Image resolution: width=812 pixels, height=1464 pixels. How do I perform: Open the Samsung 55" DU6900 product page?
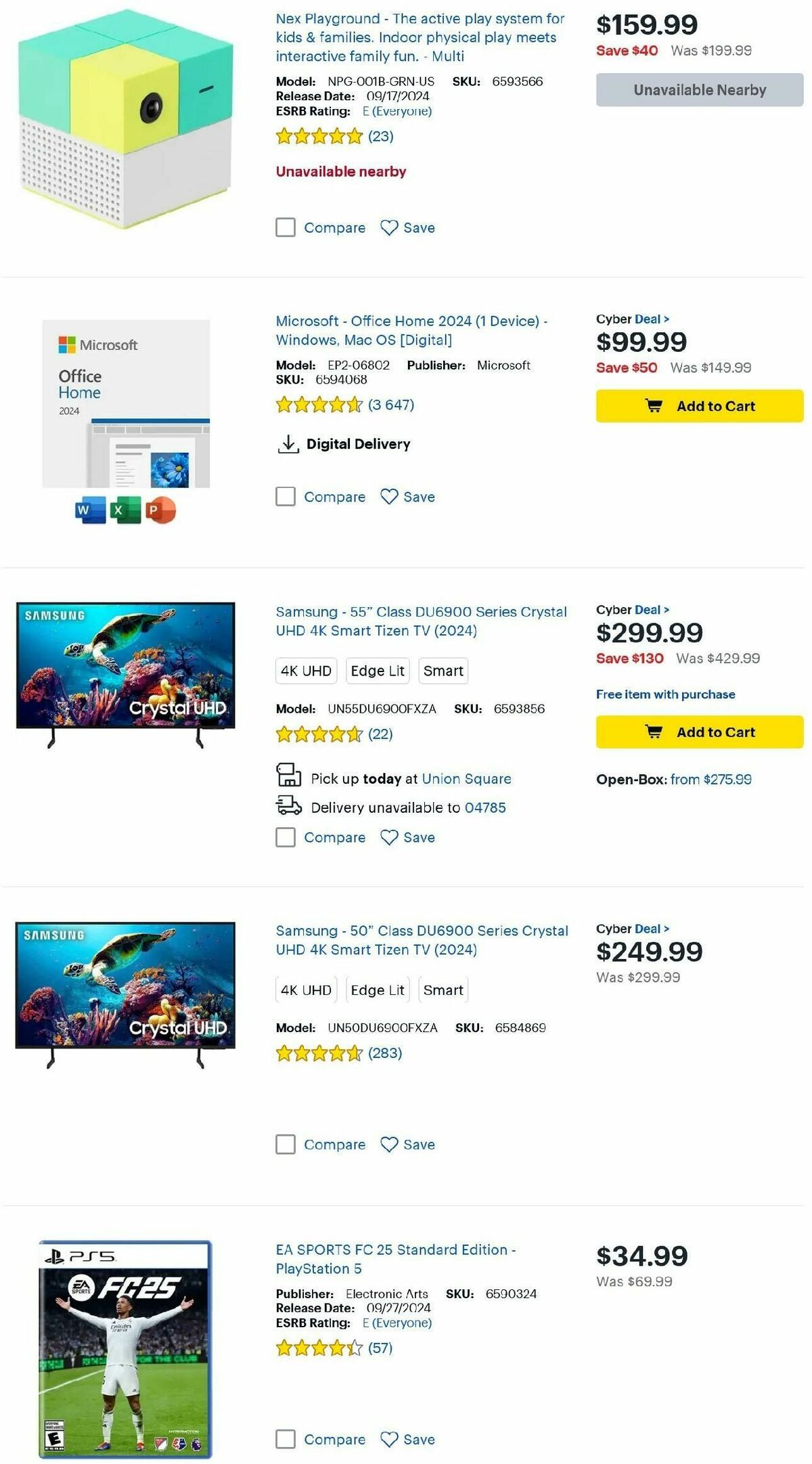tap(421, 621)
